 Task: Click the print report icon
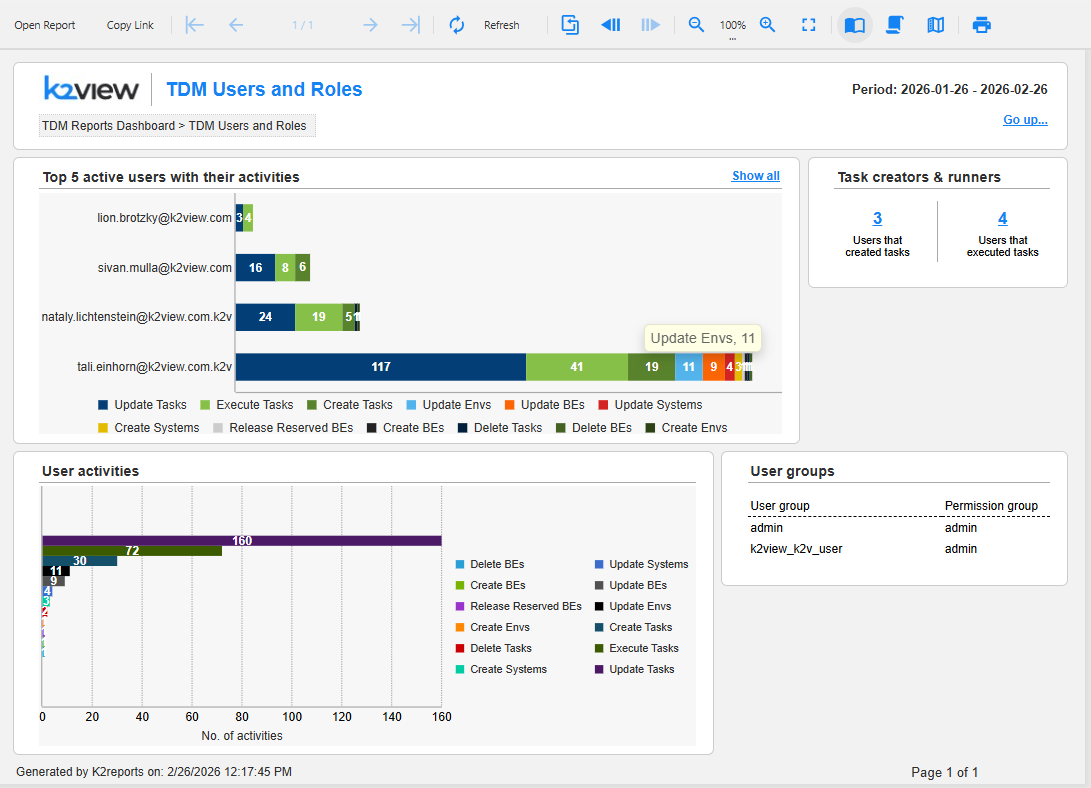click(x=982, y=25)
